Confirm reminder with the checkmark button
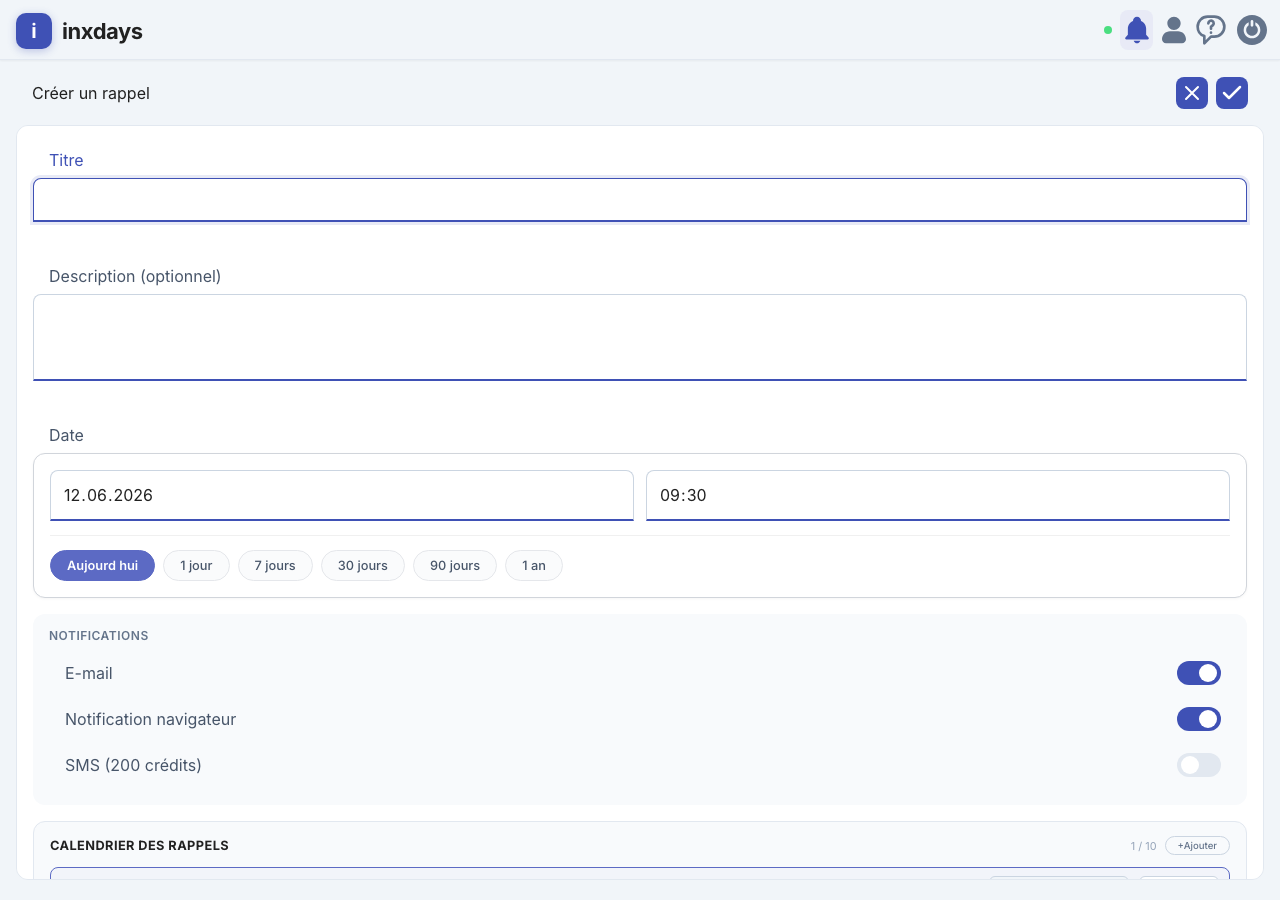The width and height of the screenshot is (1280, 900). point(1232,93)
